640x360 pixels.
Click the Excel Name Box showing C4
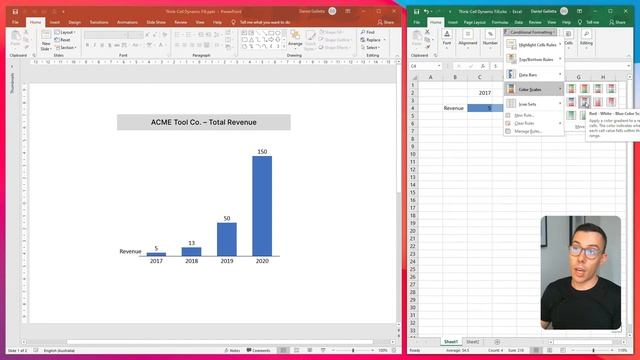click(x=425, y=66)
